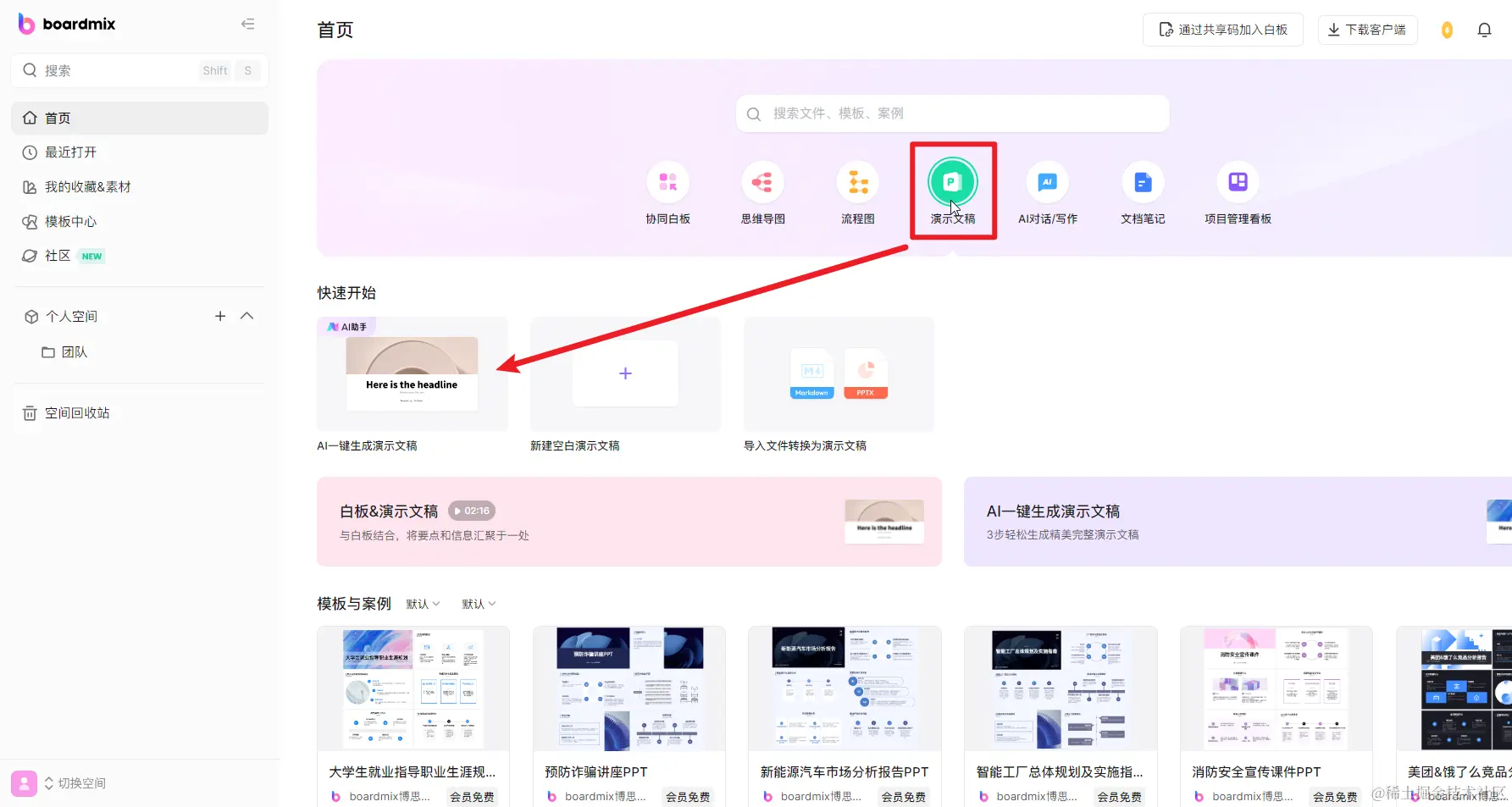Open the AI对话/写作 icon
1512x807 pixels.
tap(1047, 181)
